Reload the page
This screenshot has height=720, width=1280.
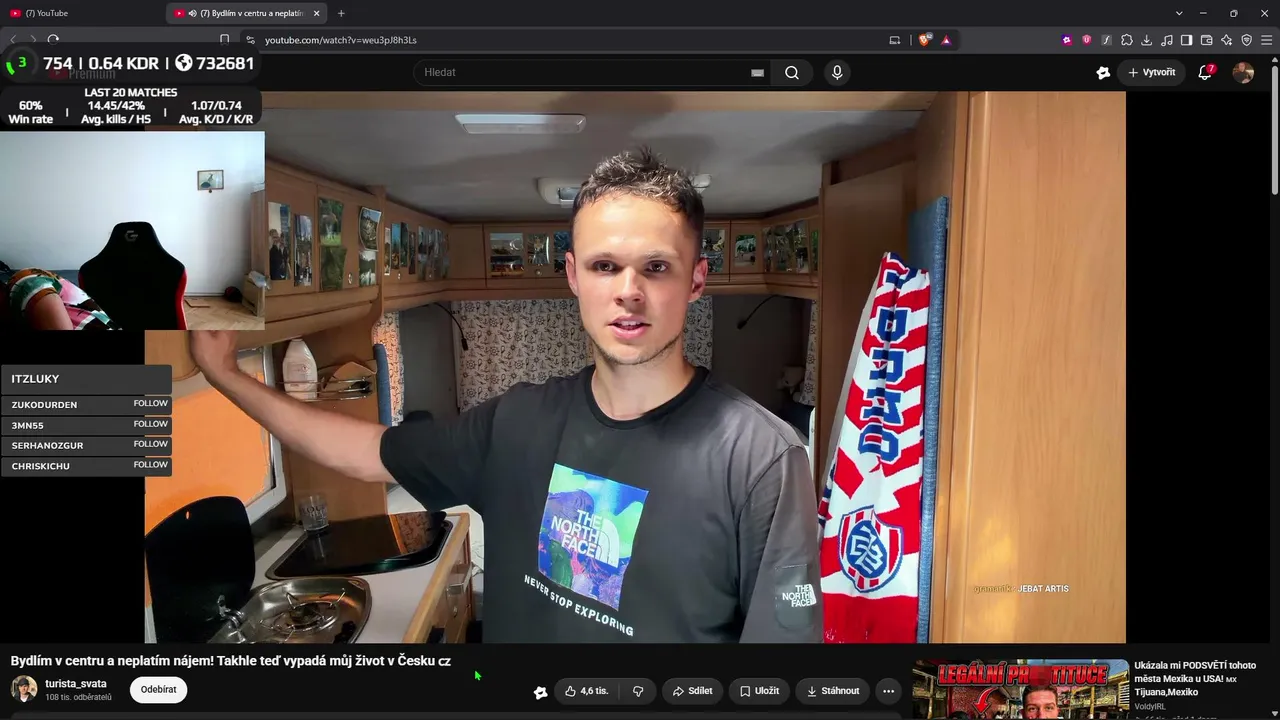(53, 40)
